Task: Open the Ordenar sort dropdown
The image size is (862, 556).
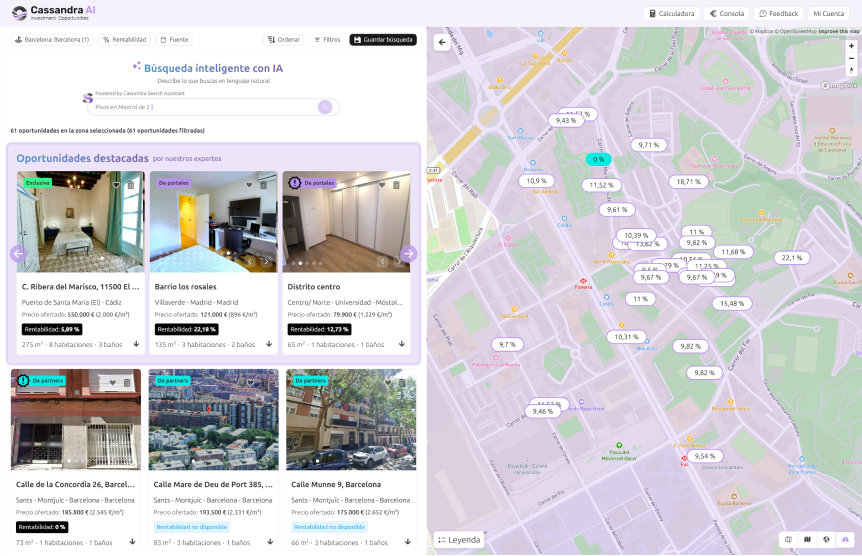Action: click(283, 40)
